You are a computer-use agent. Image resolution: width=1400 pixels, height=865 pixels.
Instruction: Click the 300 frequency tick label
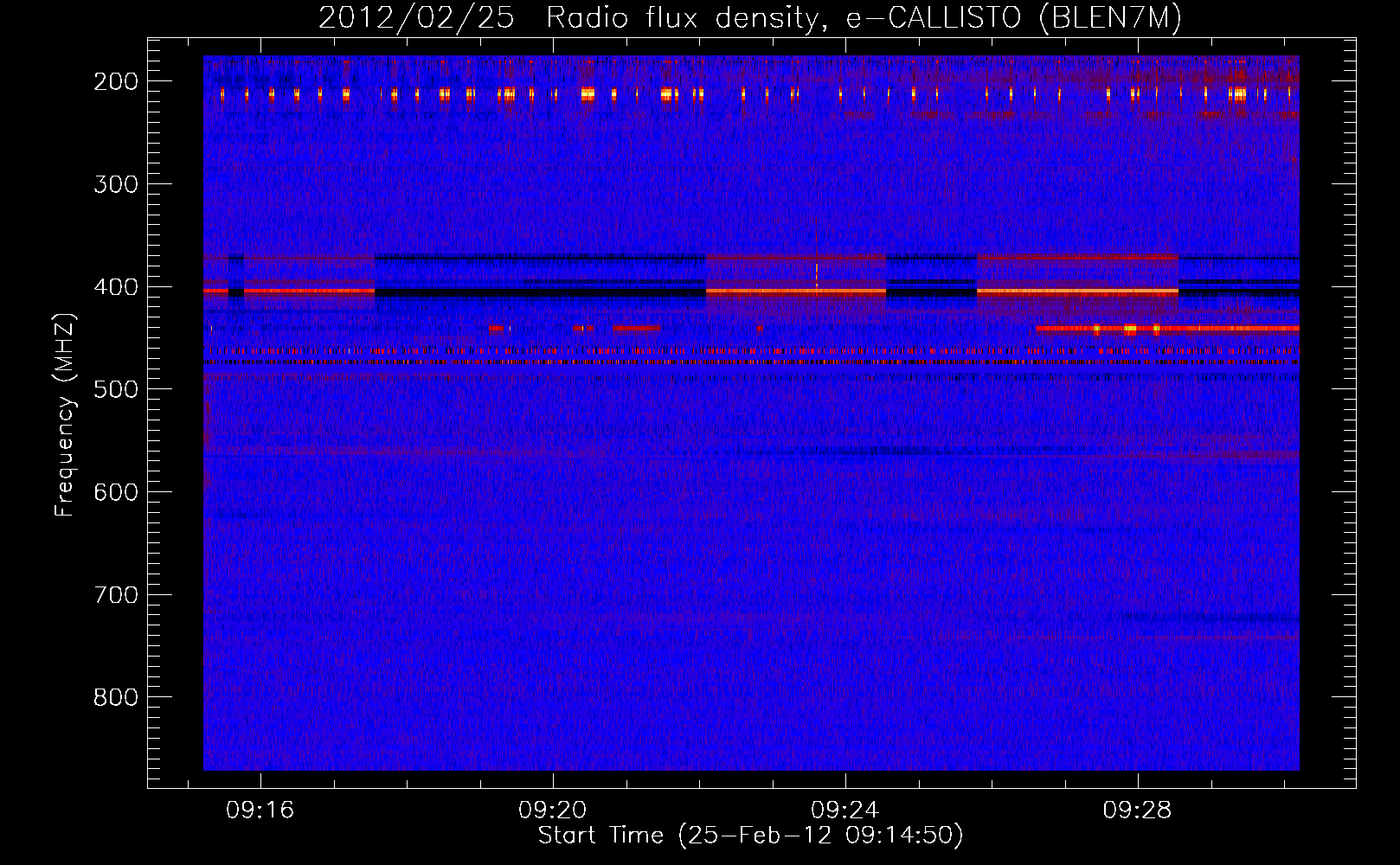pyautogui.click(x=115, y=184)
